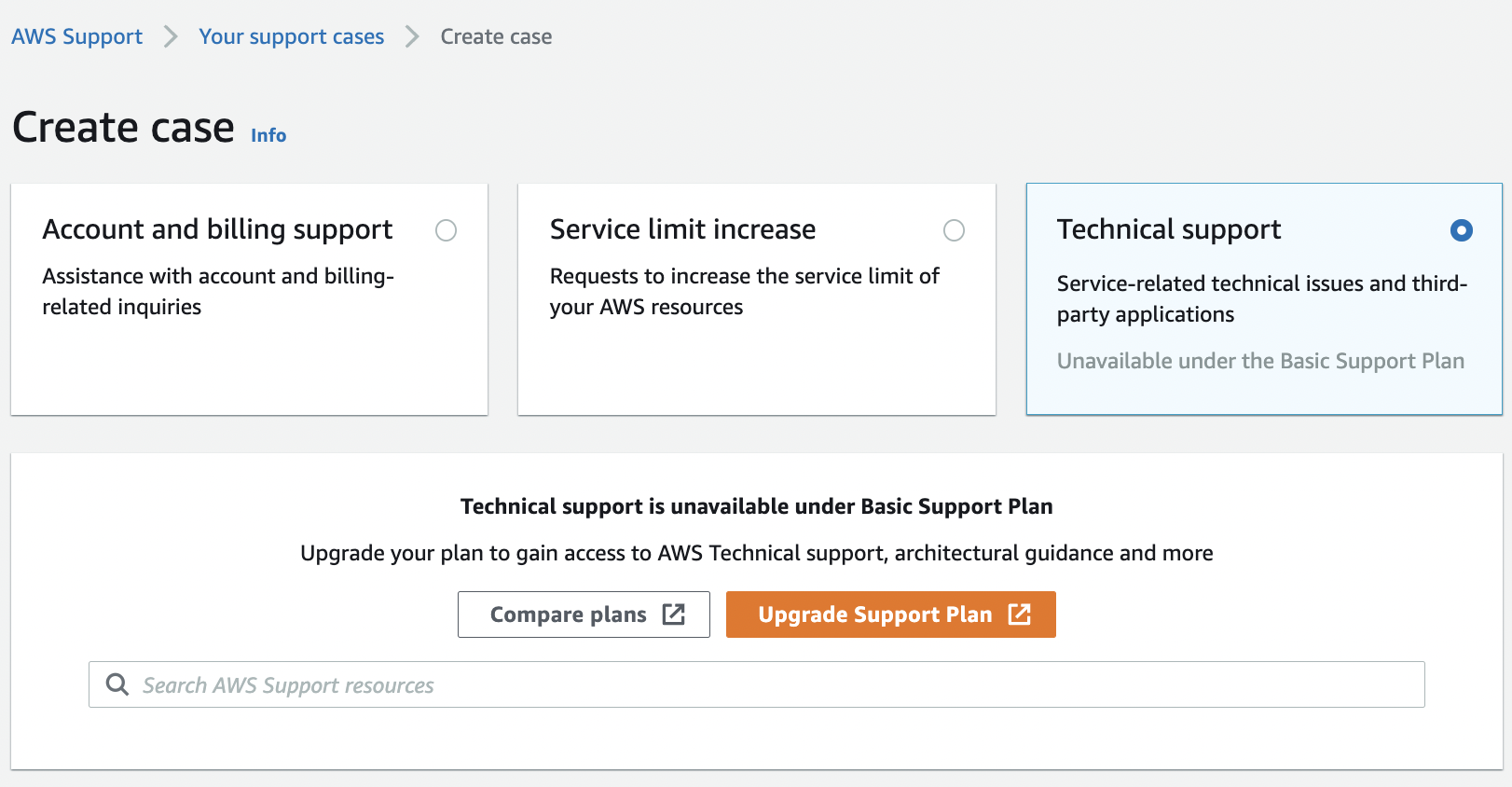Open the AWS Support breadcrumb link
This screenshot has height=787, width=1512.
pos(76,36)
